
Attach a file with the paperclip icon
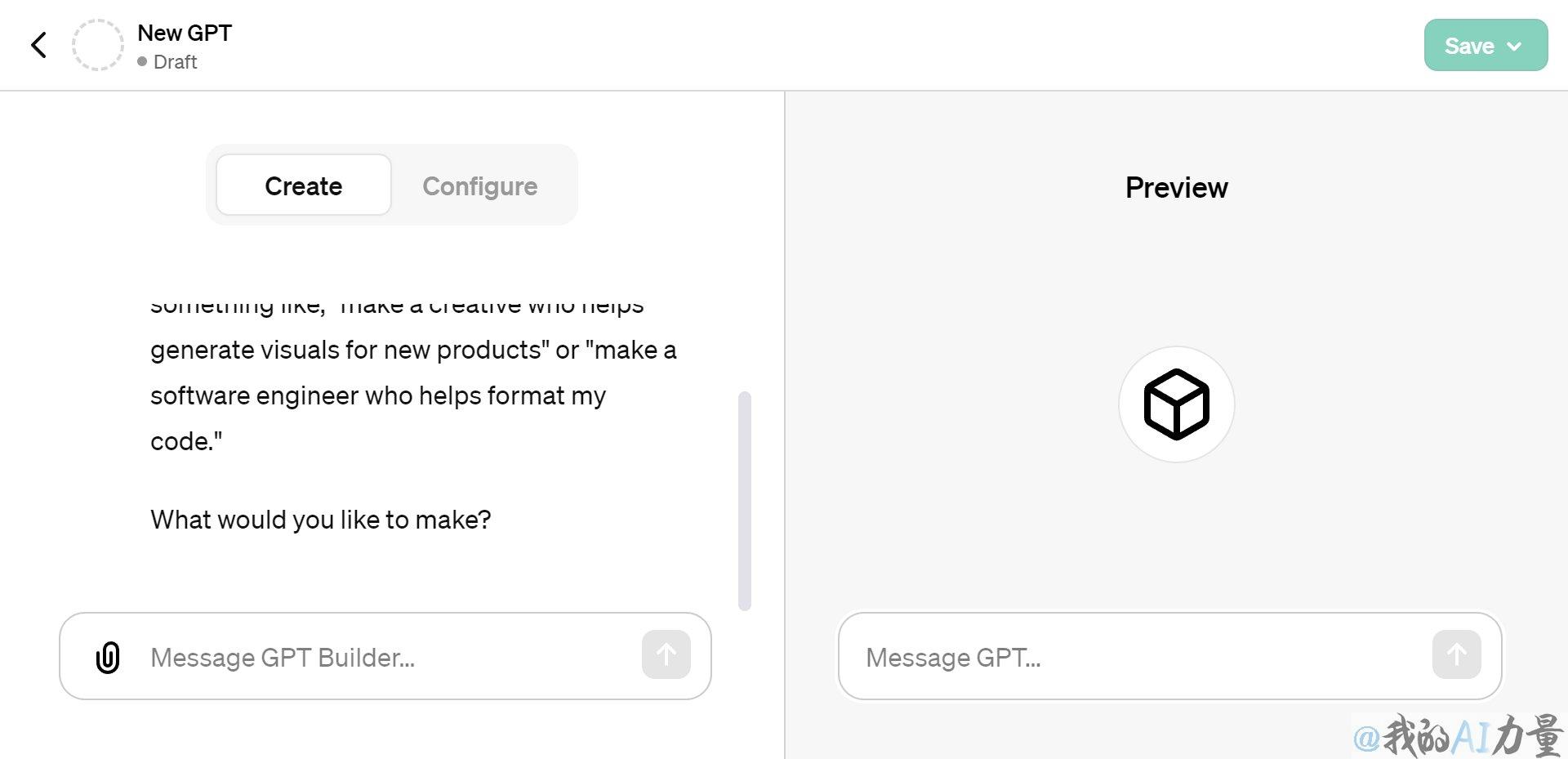[108, 657]
